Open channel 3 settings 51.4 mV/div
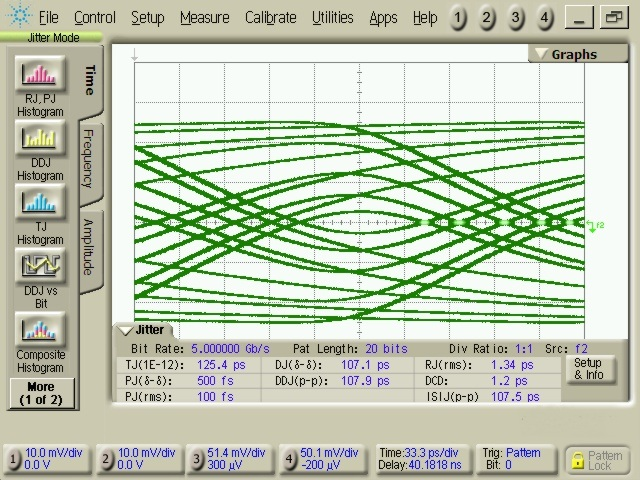The height and width of the screenshot is (480, 640). [230, 459]
